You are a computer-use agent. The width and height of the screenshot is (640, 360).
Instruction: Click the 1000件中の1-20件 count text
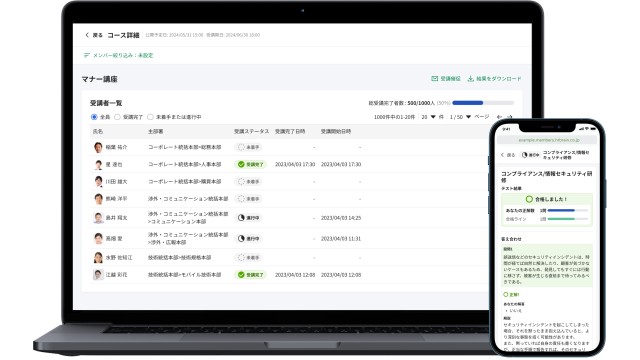pos(394,117)
